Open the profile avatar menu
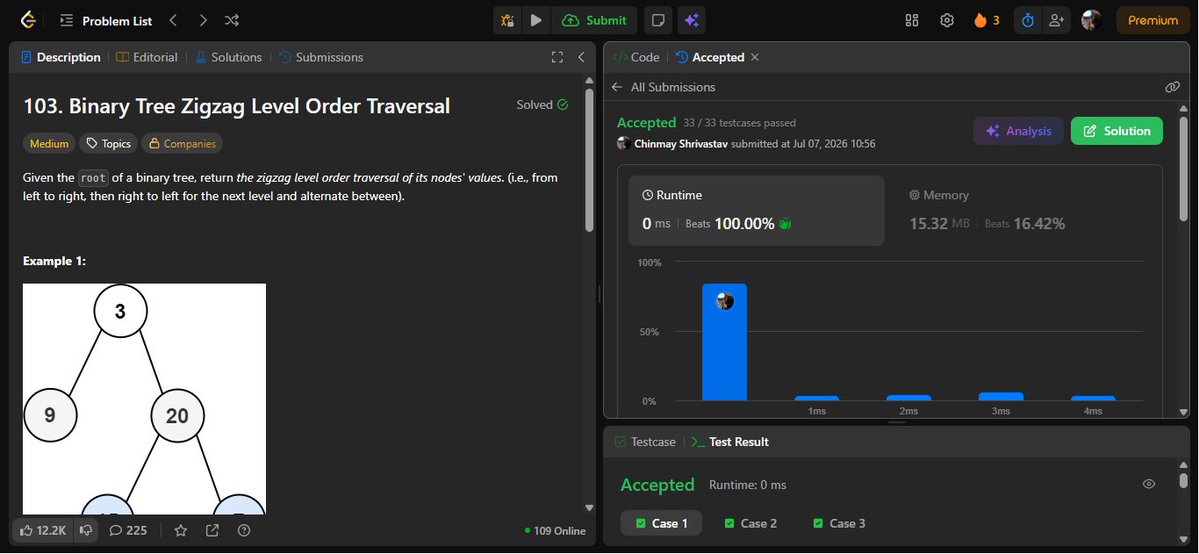This screenshot has height=554, width=1199. click(x=1091, y=21)
